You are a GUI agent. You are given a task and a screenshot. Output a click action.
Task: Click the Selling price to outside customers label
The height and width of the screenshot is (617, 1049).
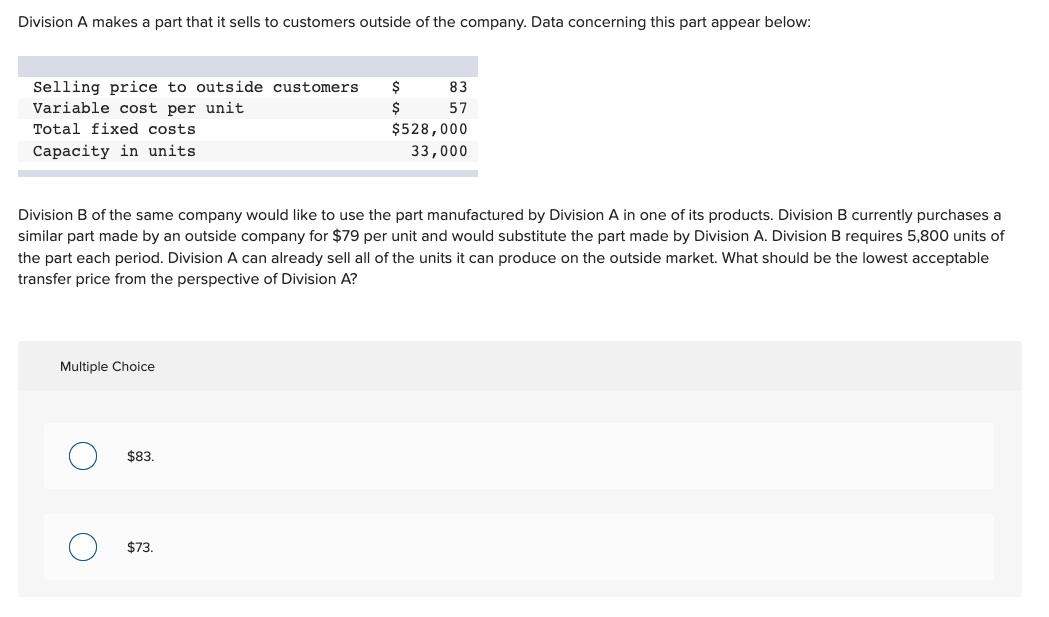196,87
